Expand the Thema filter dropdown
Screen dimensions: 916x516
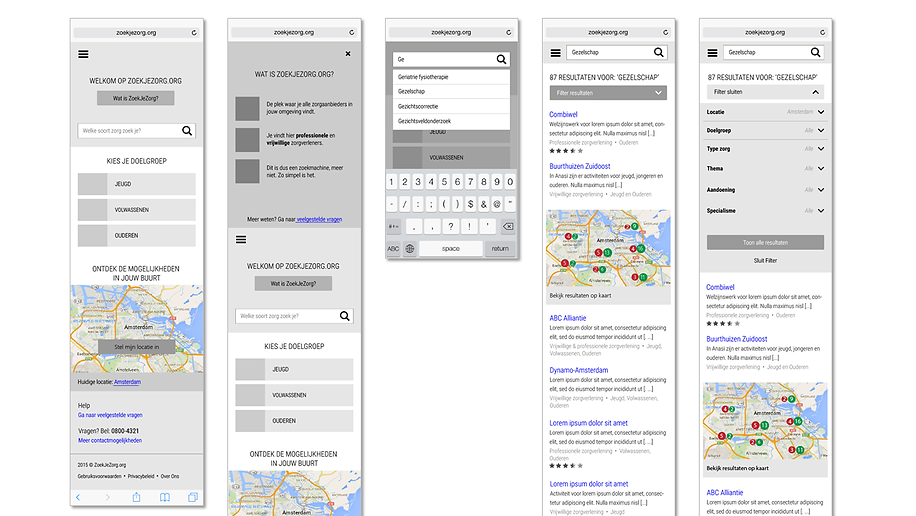click(x=765, y=169)
